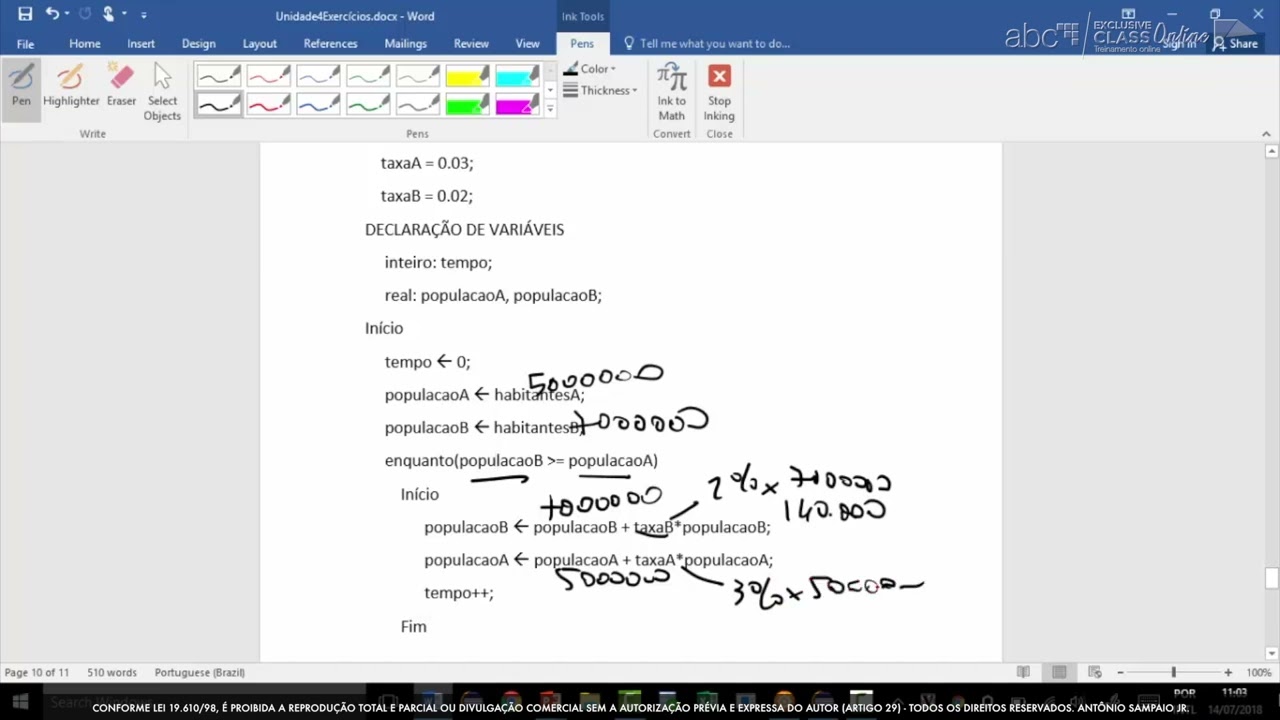Pick thin gray pen in top row

pyautogui.click(x=418, y=76)
